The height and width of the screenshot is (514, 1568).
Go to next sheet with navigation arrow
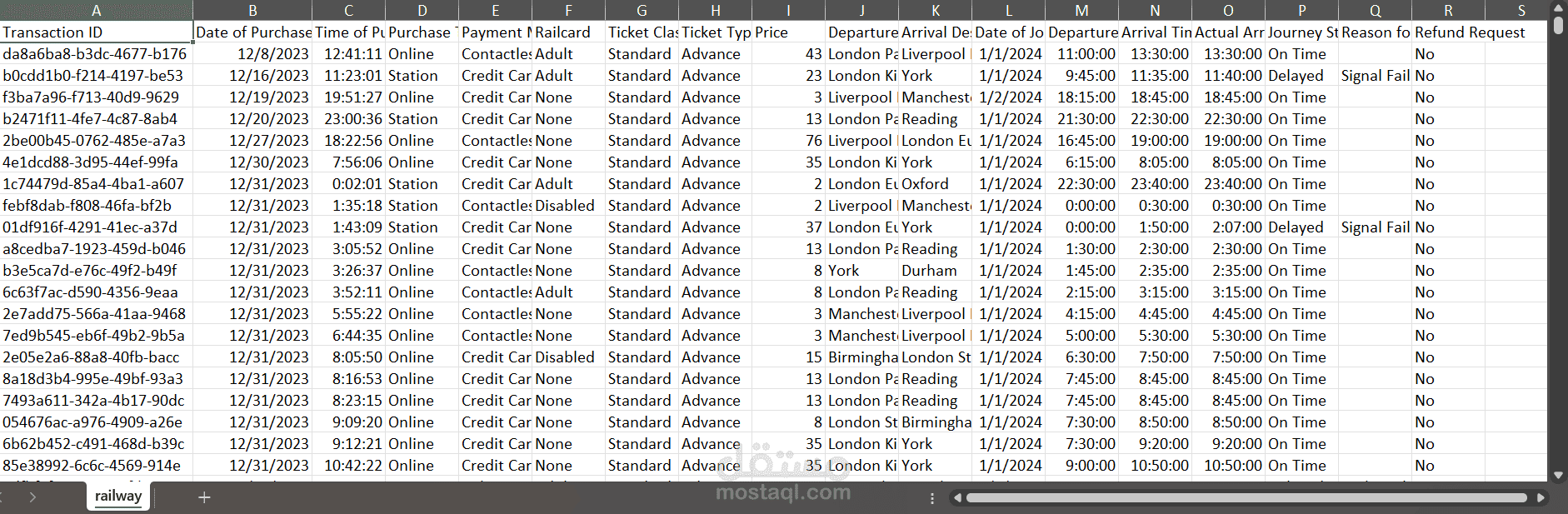tap(32, 497)
